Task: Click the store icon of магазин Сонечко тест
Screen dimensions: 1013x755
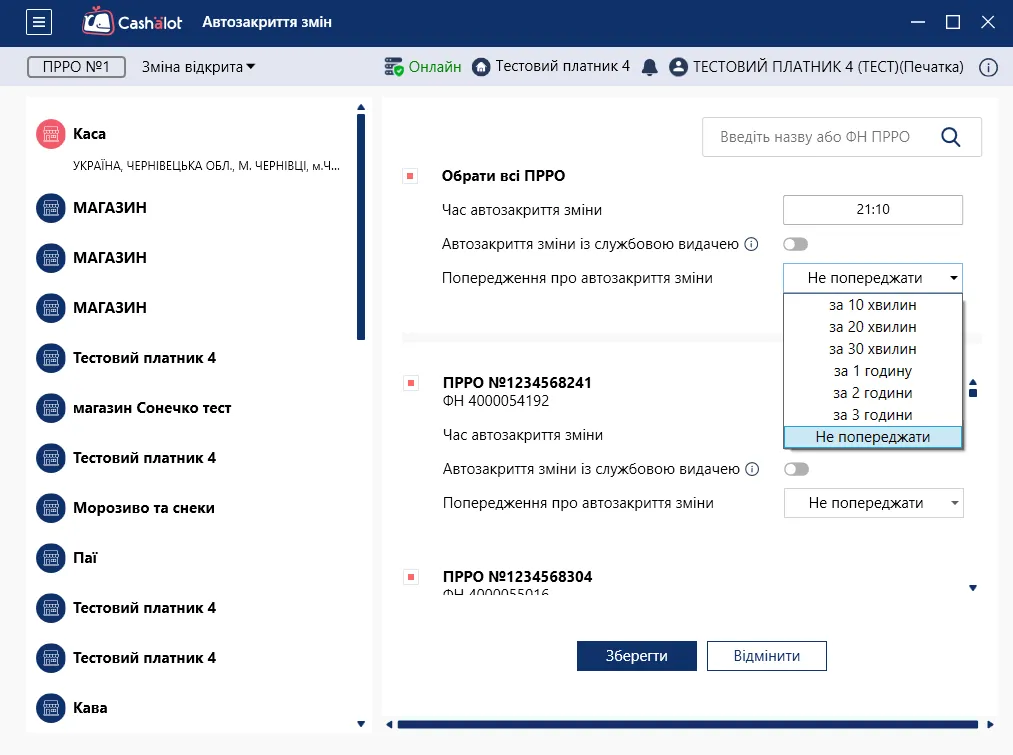Action: (50, 408)
